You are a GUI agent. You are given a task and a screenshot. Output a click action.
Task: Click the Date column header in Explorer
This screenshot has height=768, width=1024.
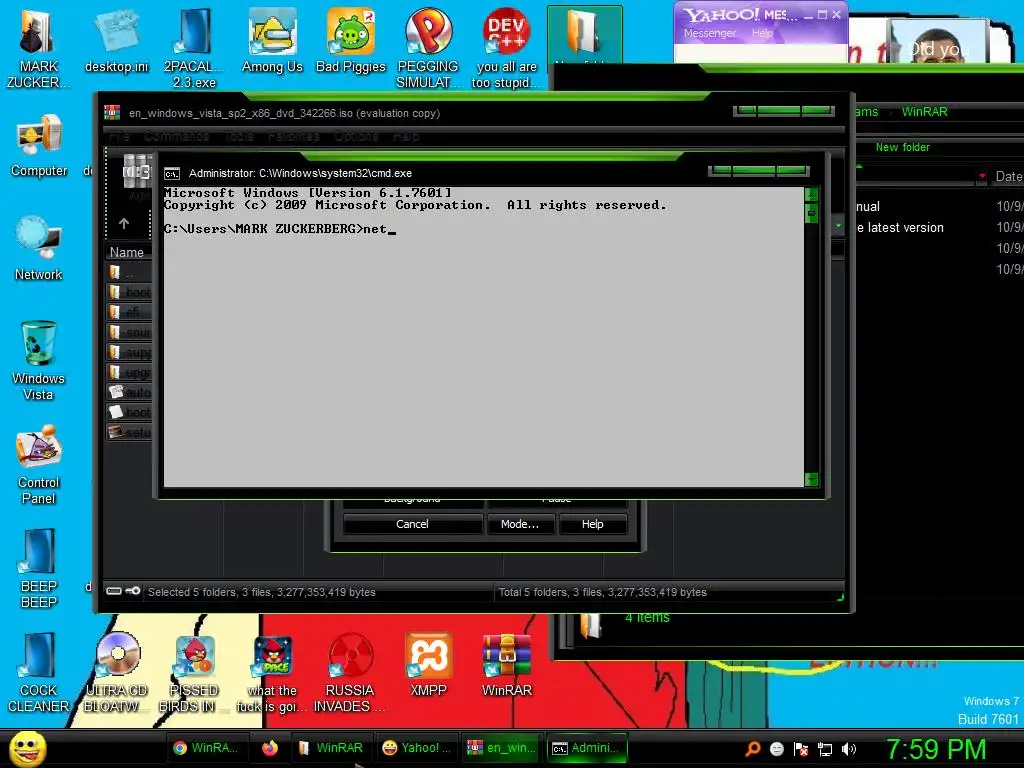click(x=1008, y=176)
